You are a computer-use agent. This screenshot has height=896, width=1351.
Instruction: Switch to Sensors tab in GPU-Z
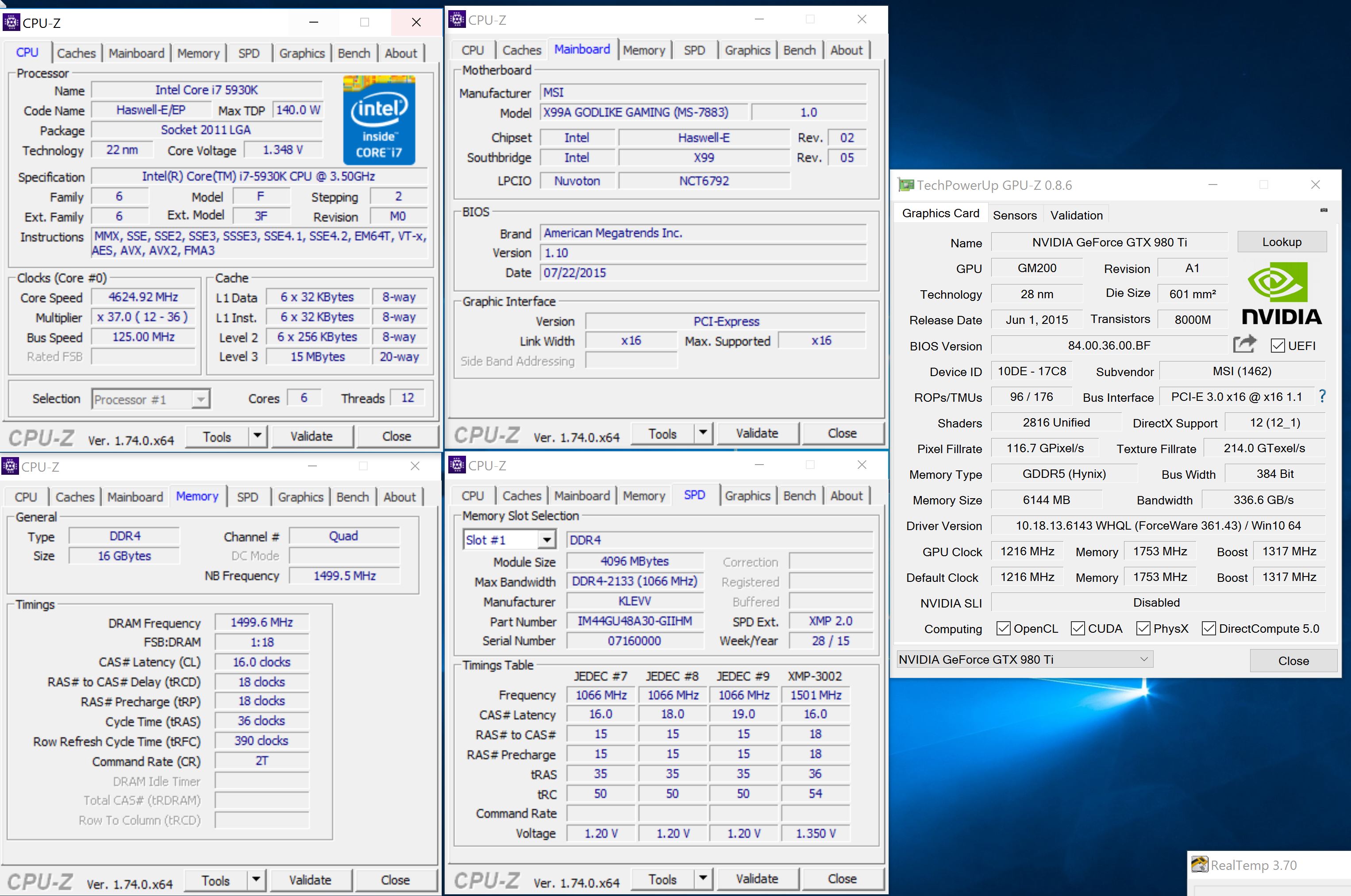(x=1014, y=215)
